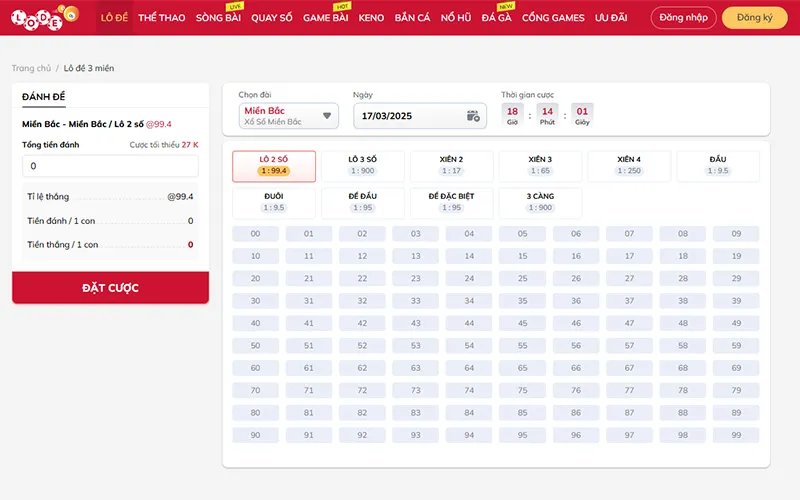
Task: Pick number 58 in the grid
Action: 683,345
